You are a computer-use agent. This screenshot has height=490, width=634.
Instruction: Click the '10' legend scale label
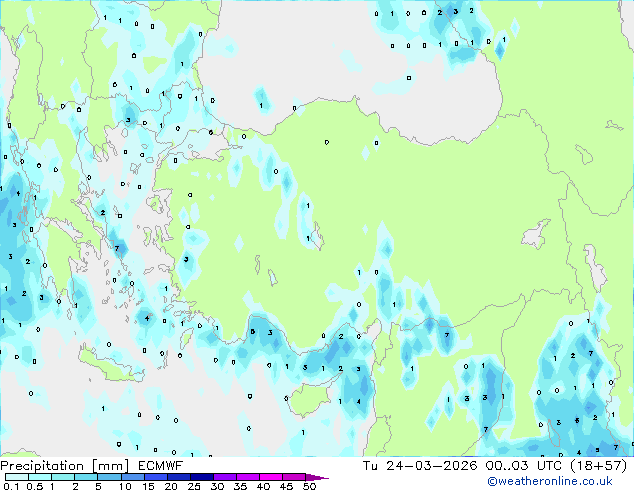tap(125, 486)
